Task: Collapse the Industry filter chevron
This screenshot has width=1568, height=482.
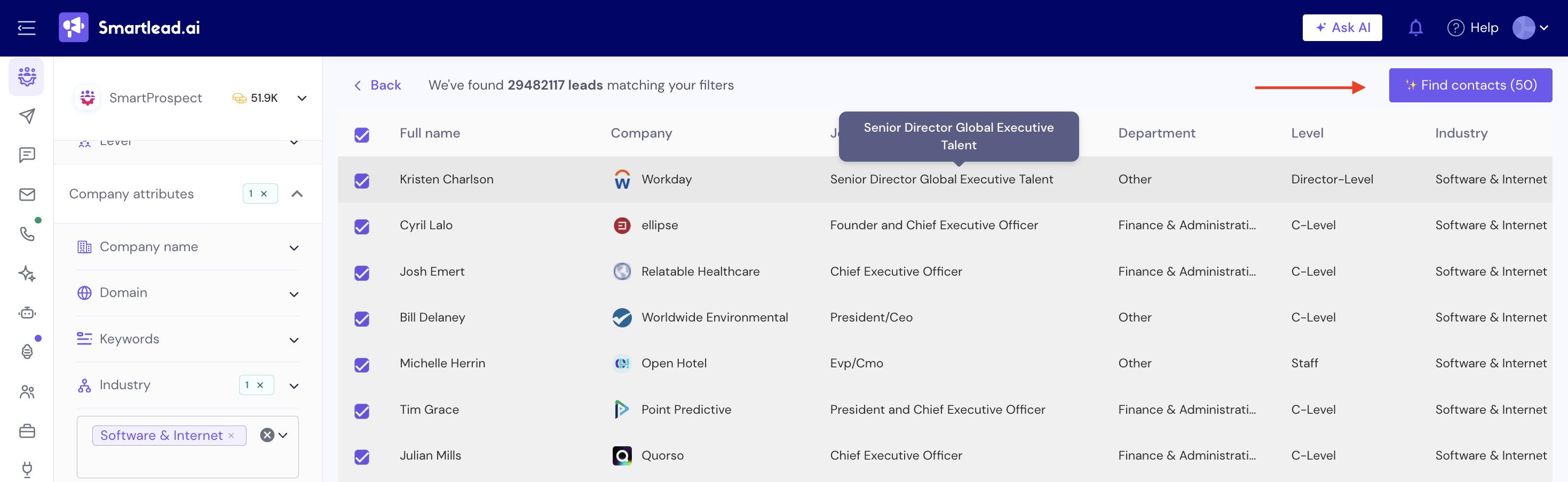Action: [294, 386]
